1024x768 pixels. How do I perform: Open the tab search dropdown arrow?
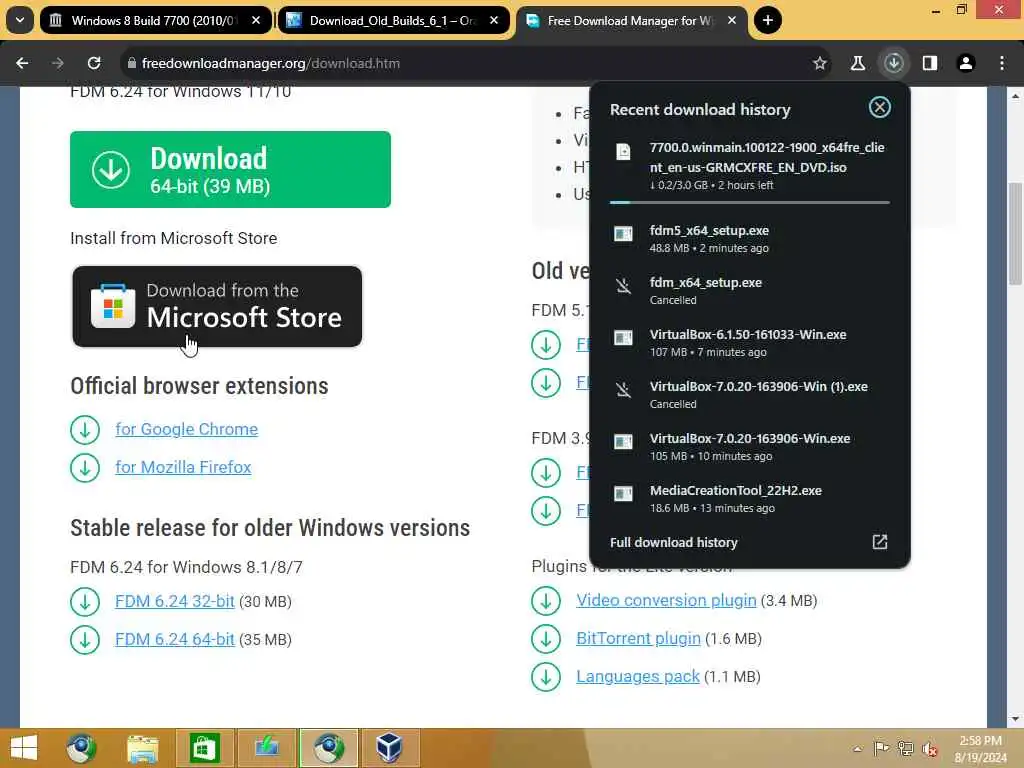coord(20,20)
